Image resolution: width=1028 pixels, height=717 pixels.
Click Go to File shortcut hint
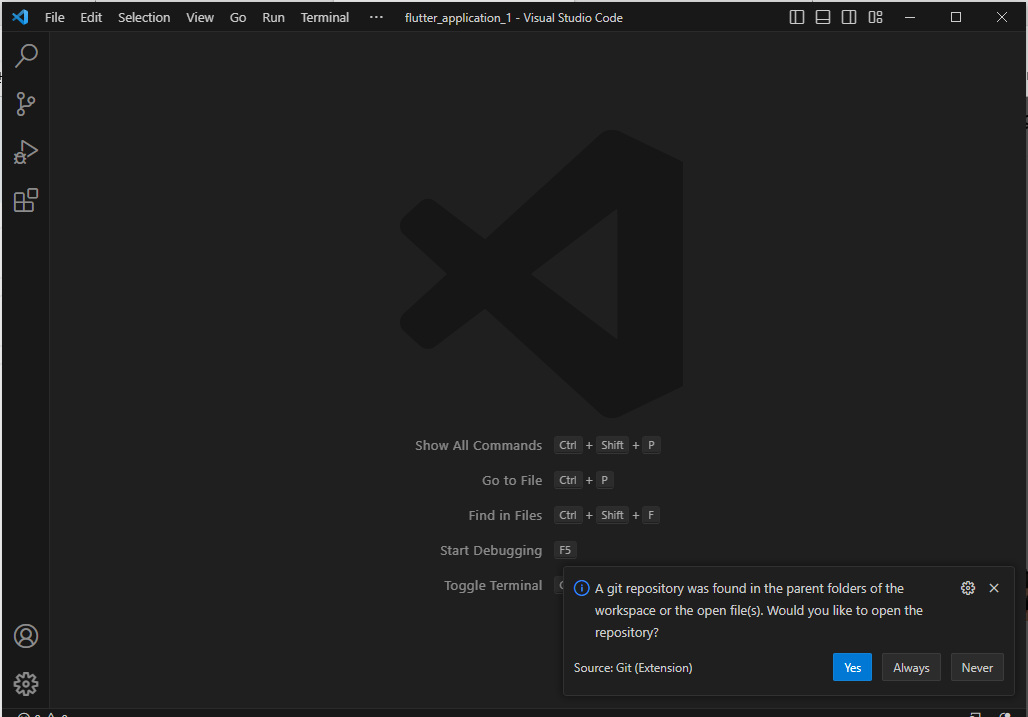(x=512, y=480)
